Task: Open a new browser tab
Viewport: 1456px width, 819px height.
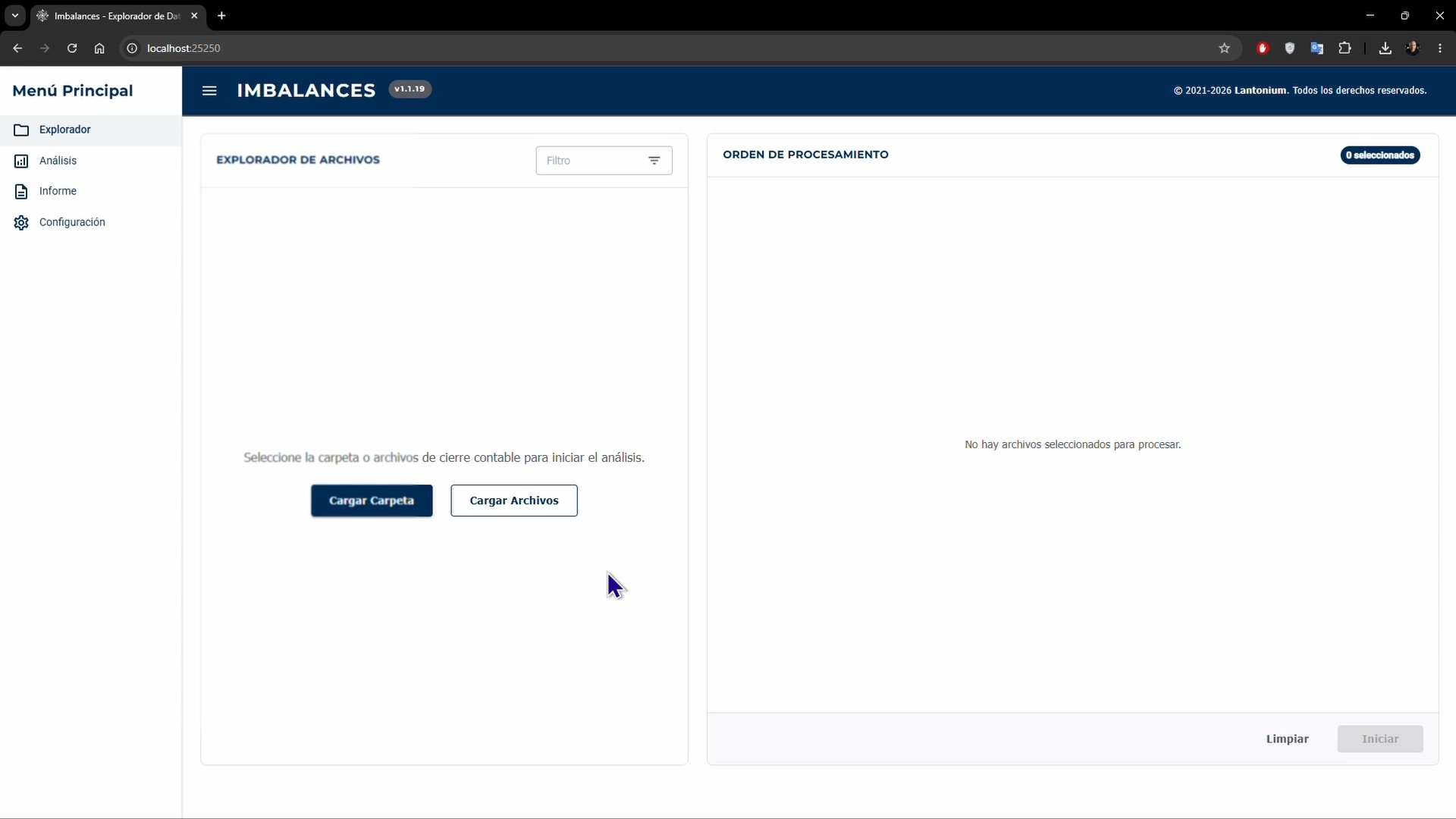Action: (221, 16)
